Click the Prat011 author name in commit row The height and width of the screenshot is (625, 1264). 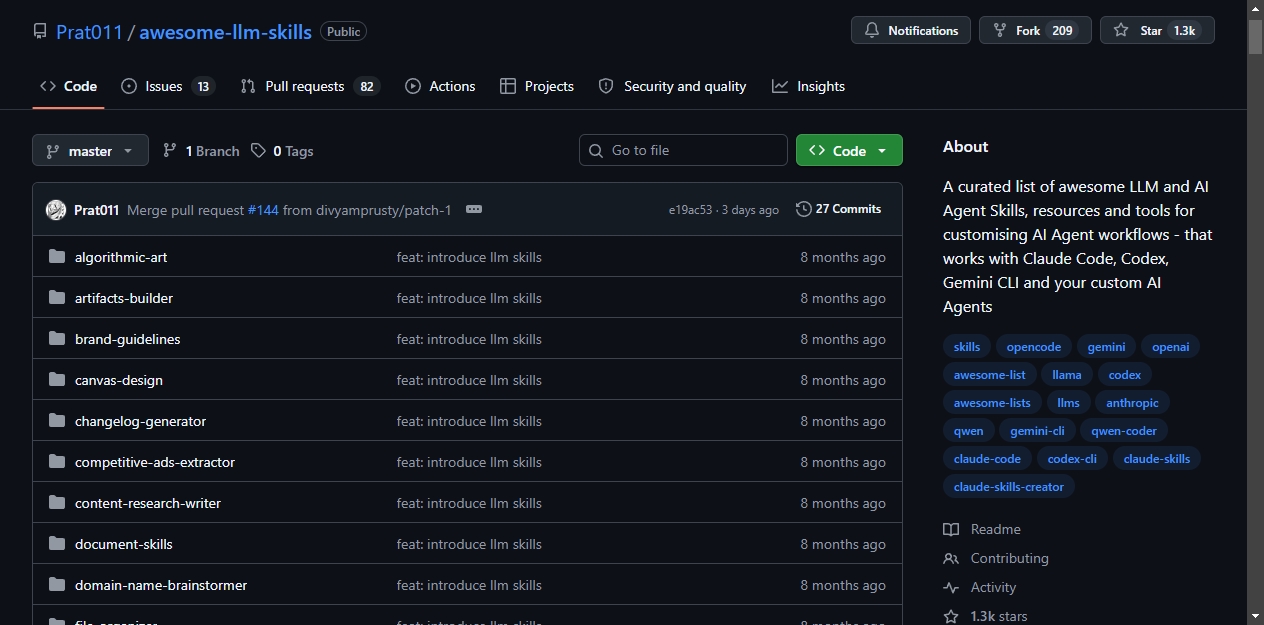(x=97, y=210)
